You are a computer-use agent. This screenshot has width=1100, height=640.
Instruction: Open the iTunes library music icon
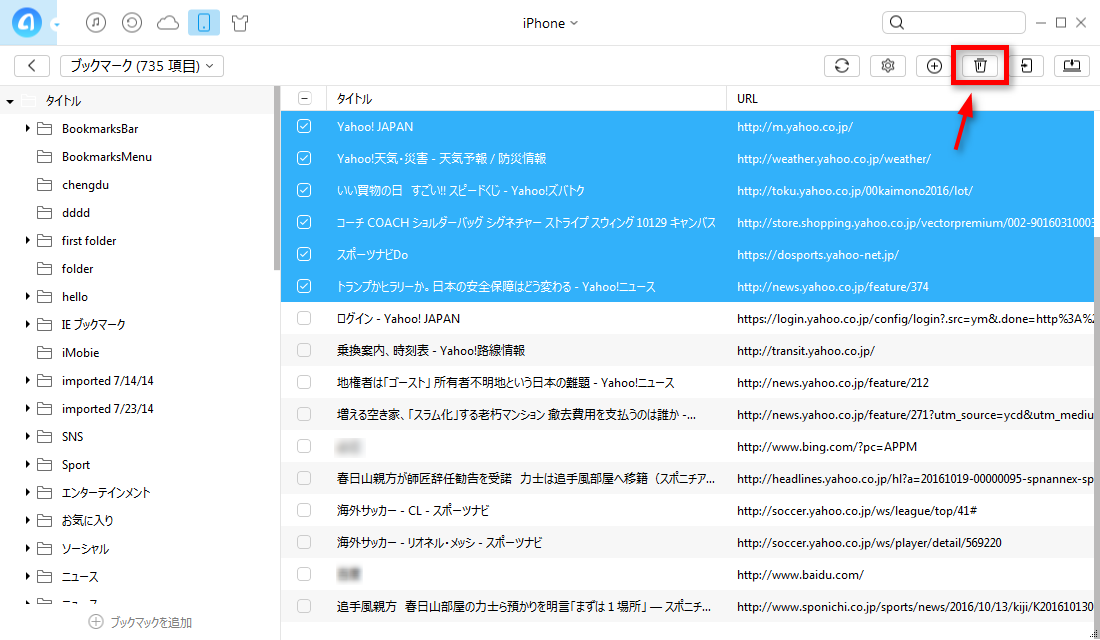(95, 22)
